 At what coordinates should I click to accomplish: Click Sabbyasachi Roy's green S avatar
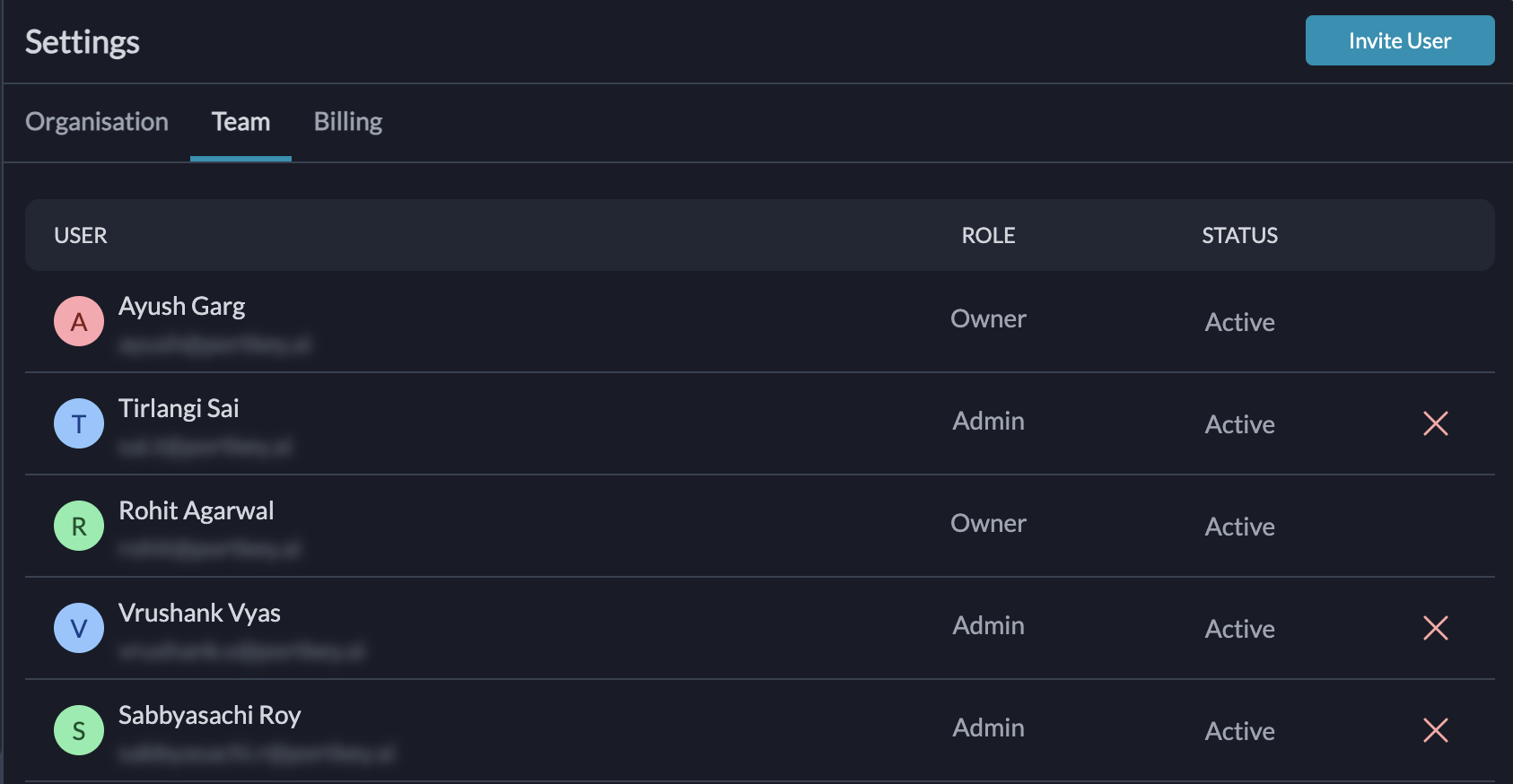(x=79, y=730)
